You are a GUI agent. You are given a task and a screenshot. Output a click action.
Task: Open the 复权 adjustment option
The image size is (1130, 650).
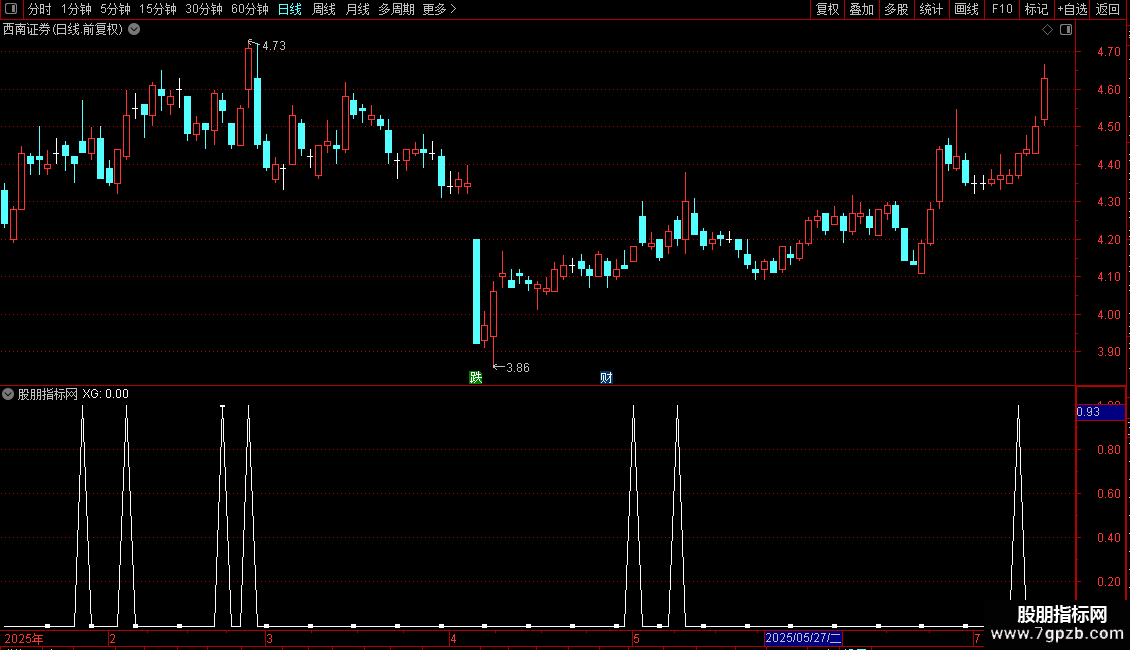[827, 9]
